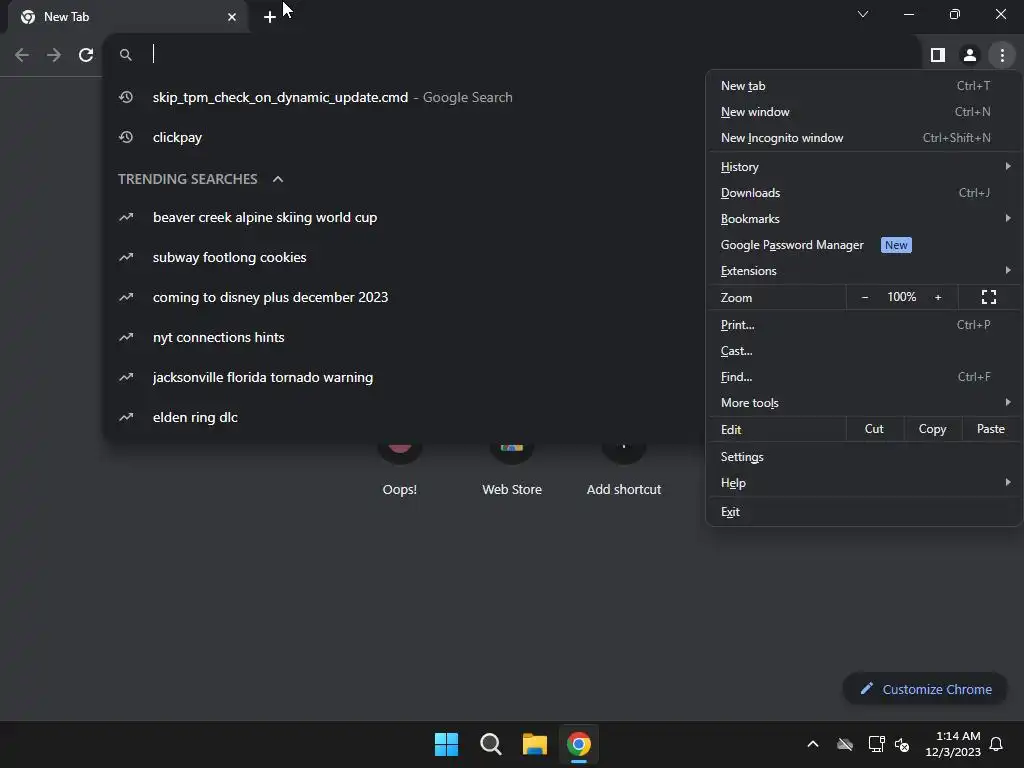
Task: Click trending icon beside subway footlong cookies
Action: 126,257
